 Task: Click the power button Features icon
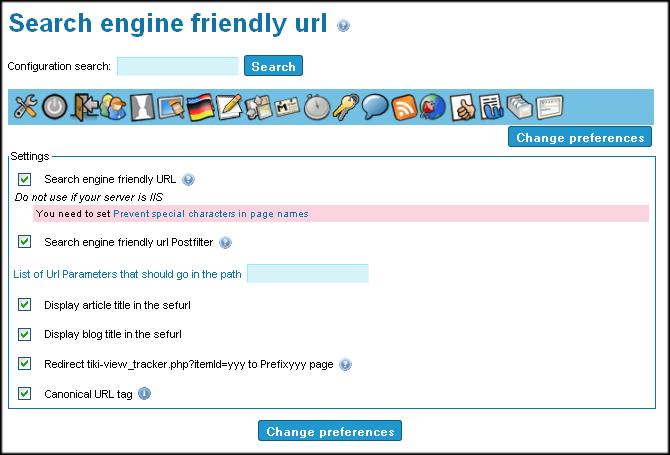(x=55, y=107)
